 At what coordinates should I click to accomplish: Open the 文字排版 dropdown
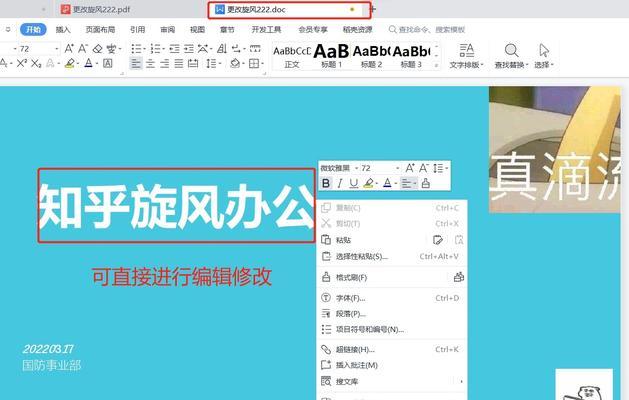tap(466, 56)
